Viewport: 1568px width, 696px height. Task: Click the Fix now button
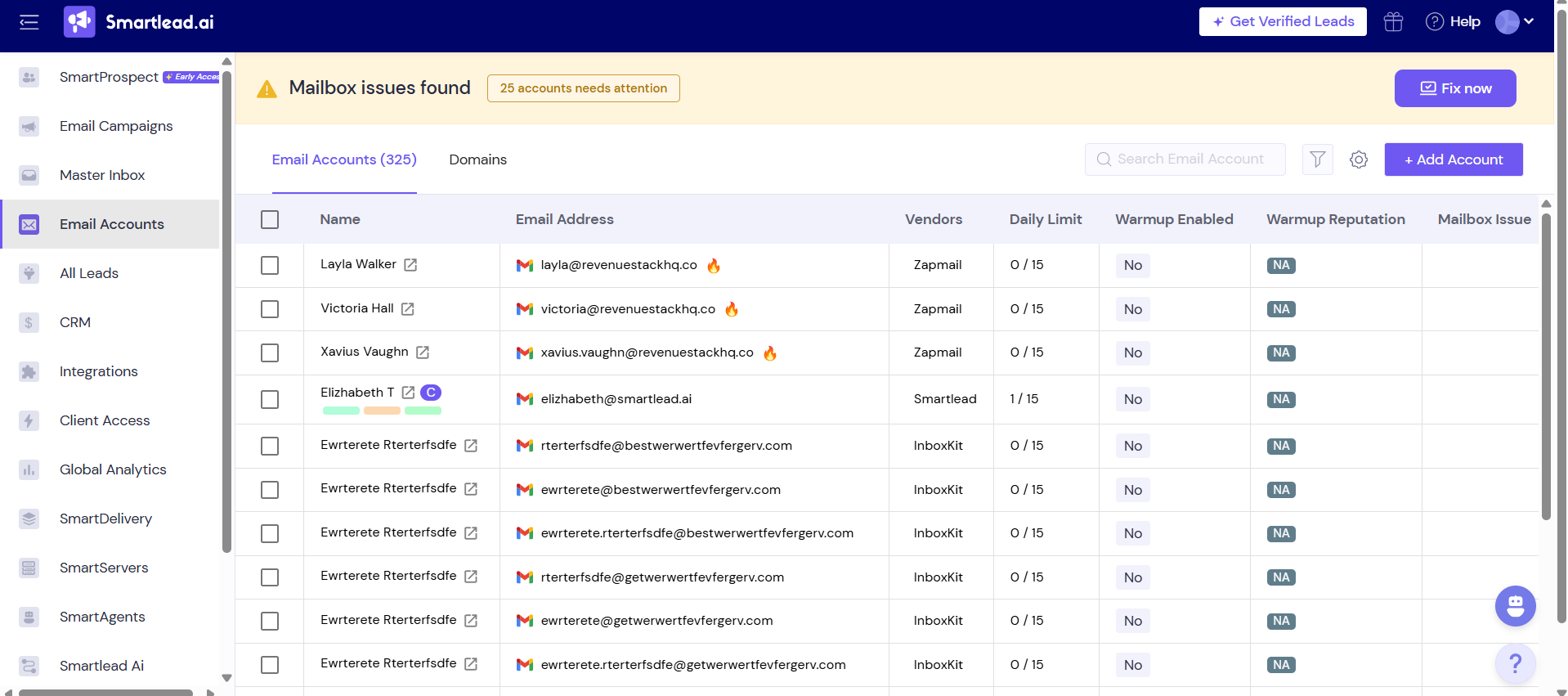tap(1454, 88)
